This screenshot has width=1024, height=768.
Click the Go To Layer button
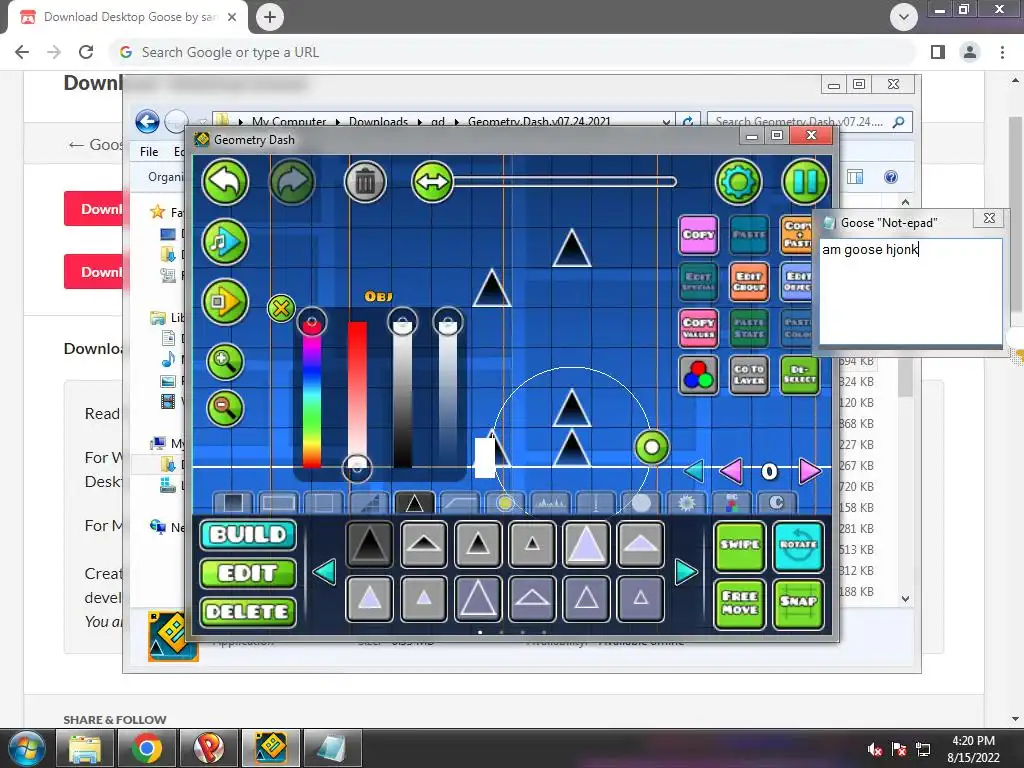tap(749, 375)
